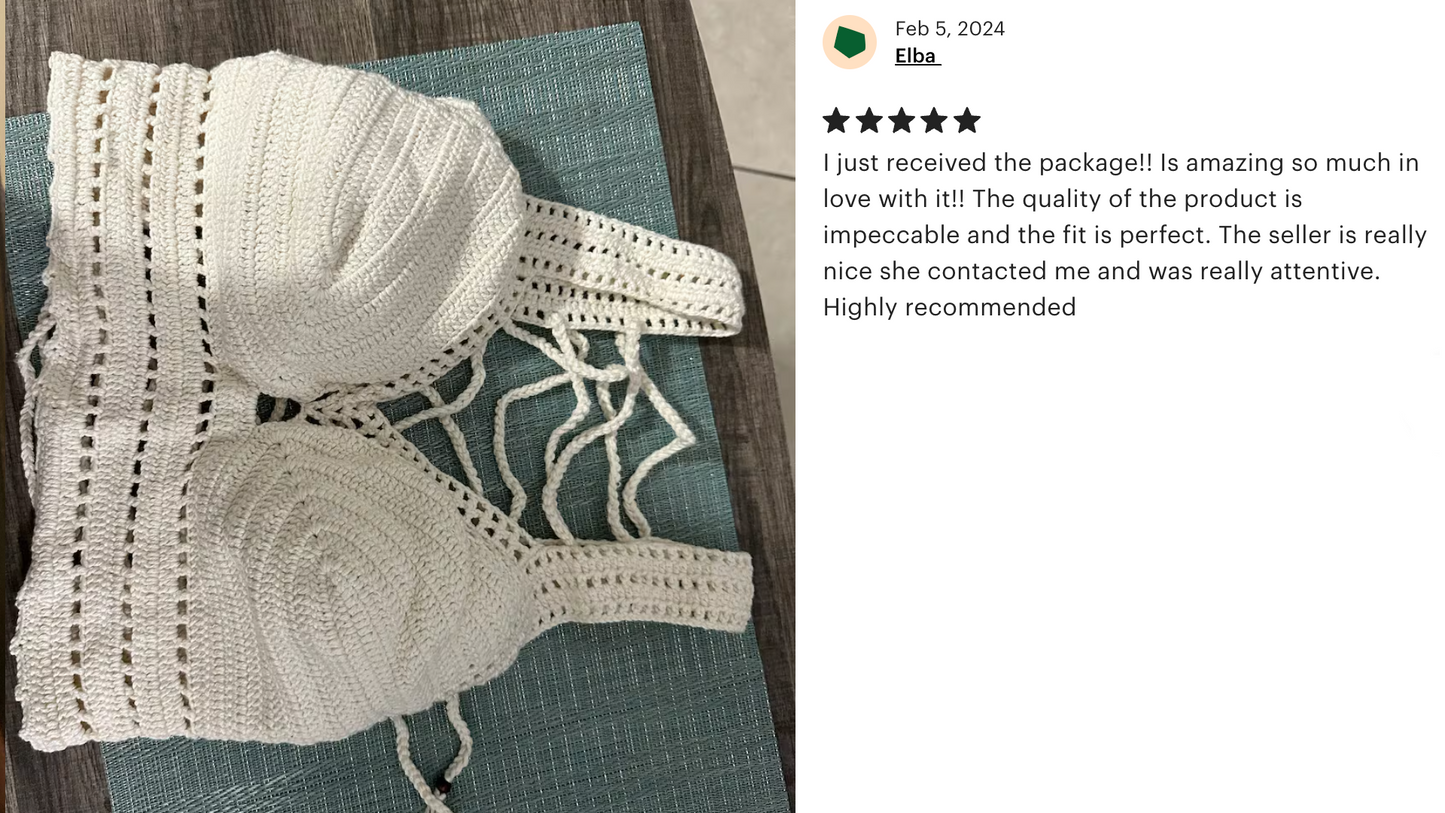Click the Feb 5, 2024 review date
The image size is (1445, 813).
(x=950, y=28)
